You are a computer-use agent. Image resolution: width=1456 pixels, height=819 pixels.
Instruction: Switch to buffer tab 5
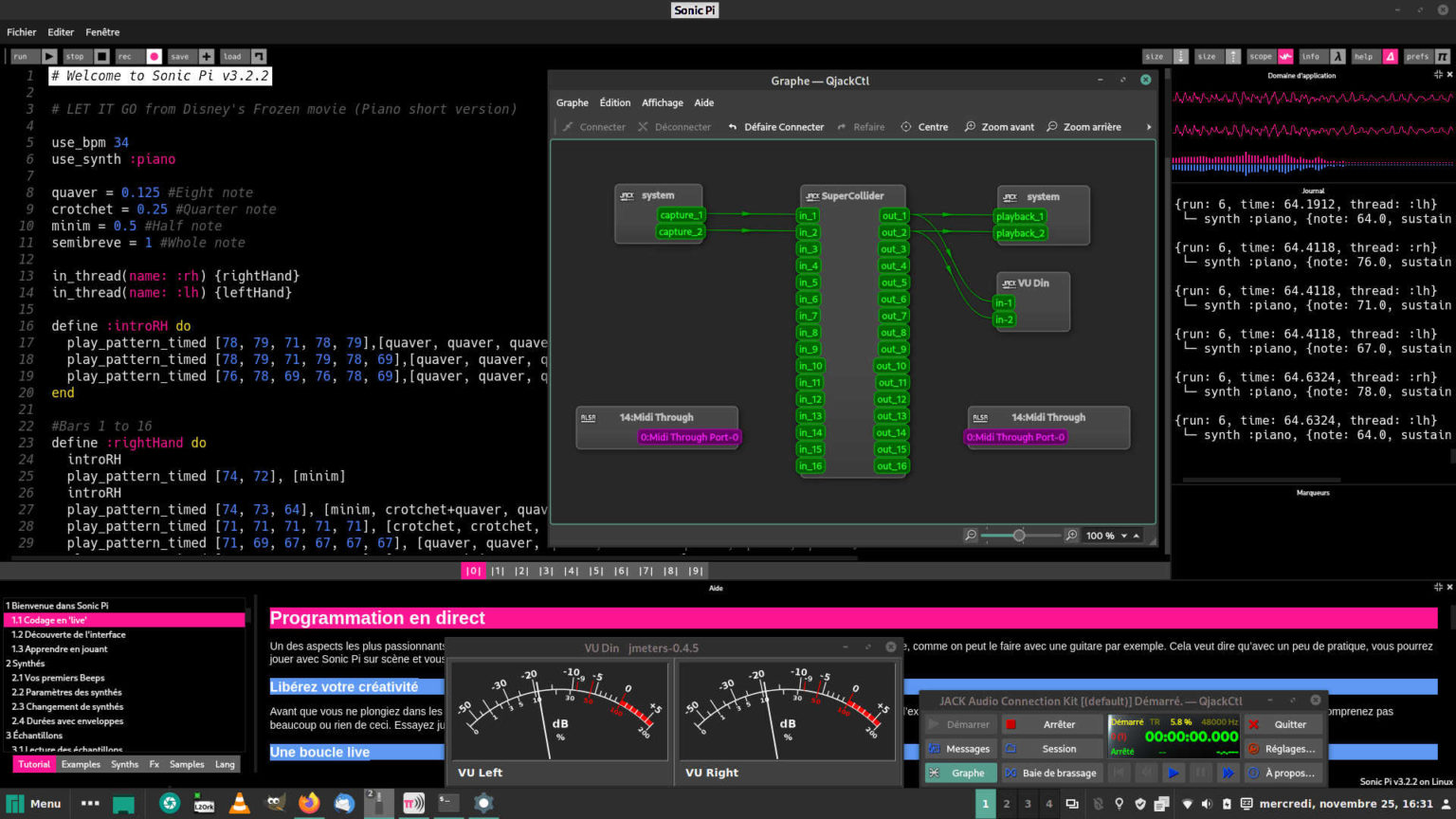(595, 571)
